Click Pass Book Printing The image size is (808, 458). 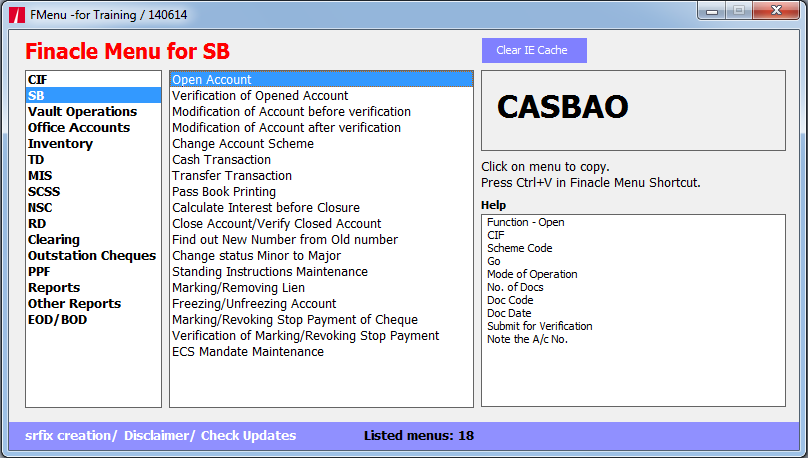tap(322, 192)
